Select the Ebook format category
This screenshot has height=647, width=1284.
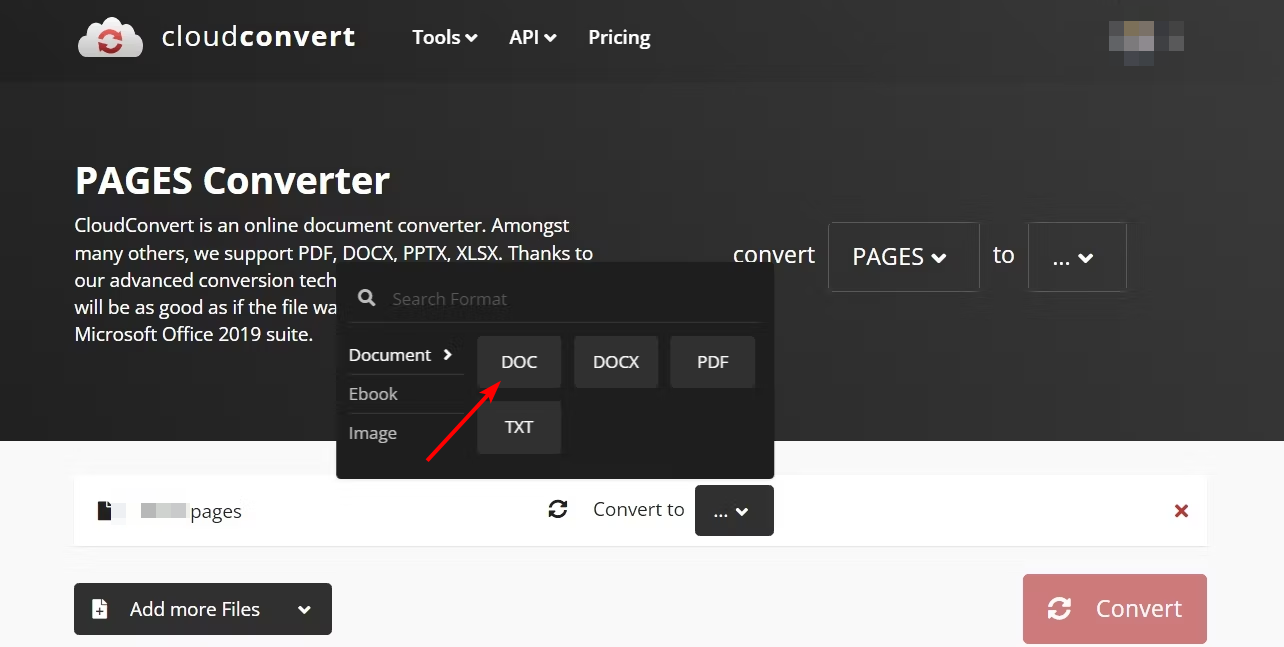(x=374, y=394)
